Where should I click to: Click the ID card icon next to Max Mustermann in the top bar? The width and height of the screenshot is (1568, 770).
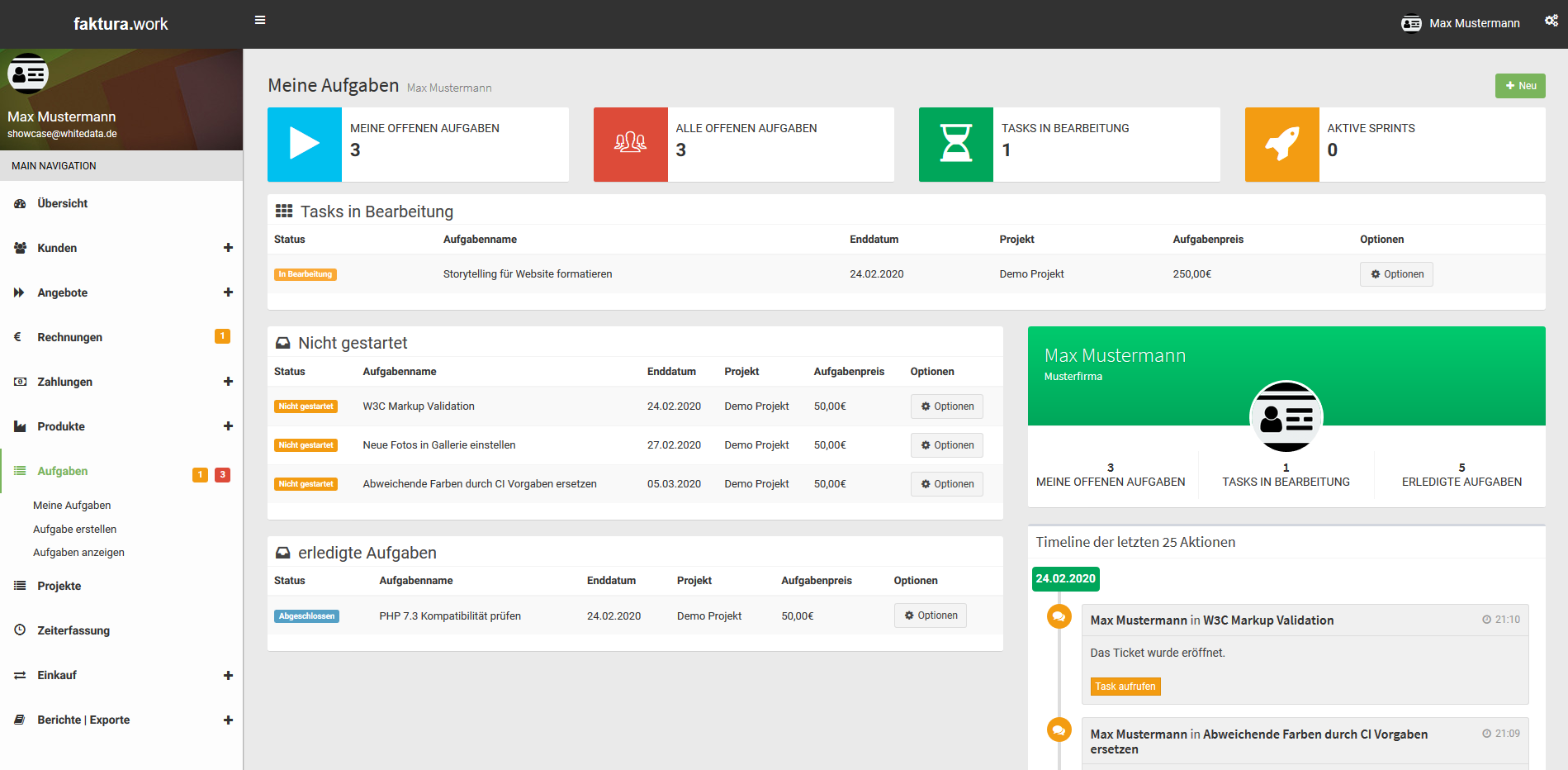tap(1411, 23)
